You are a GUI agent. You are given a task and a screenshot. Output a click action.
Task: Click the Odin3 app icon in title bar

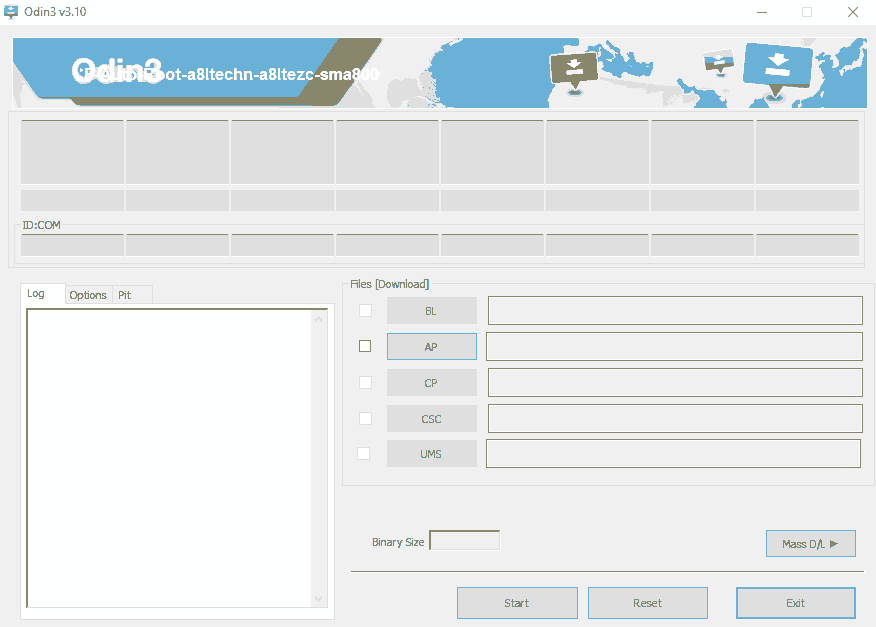click(x=11, y=12)
